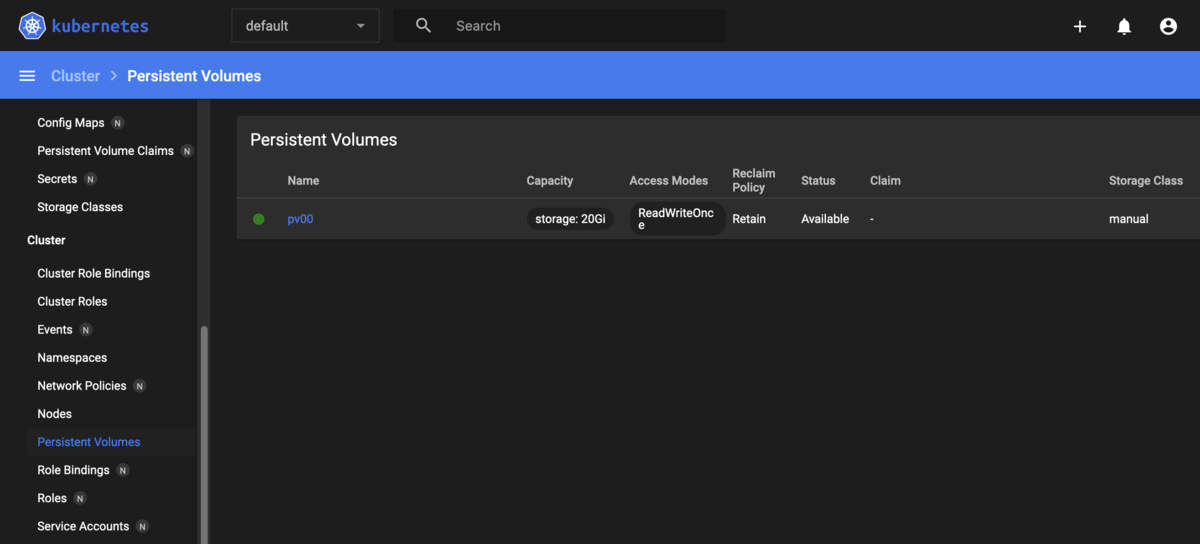This screenshot has width=1200, height=544.
Task: Click the N badge beside Config Maps
Action: 118,123
